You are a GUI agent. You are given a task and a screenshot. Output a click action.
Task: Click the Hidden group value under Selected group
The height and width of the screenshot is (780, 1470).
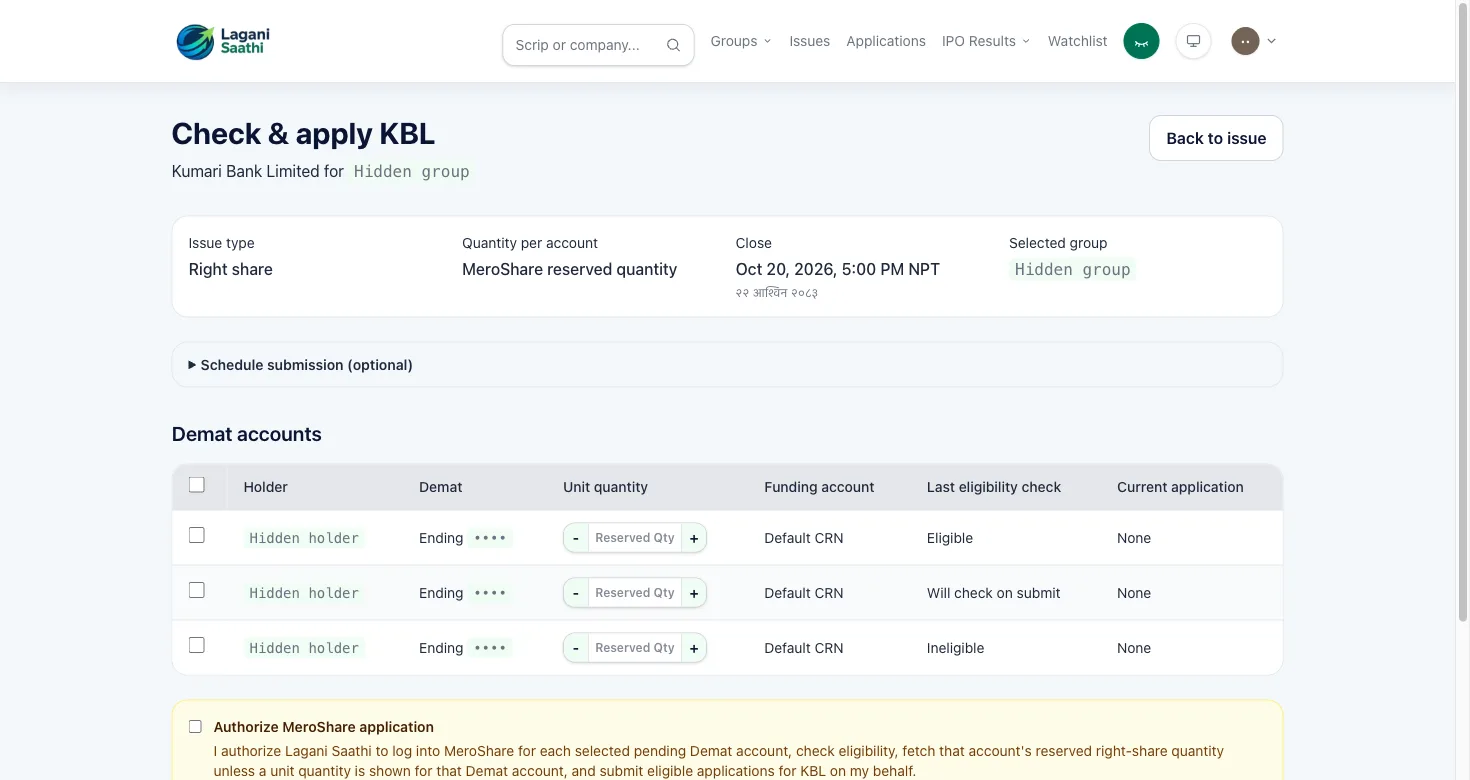(1072, 270)
